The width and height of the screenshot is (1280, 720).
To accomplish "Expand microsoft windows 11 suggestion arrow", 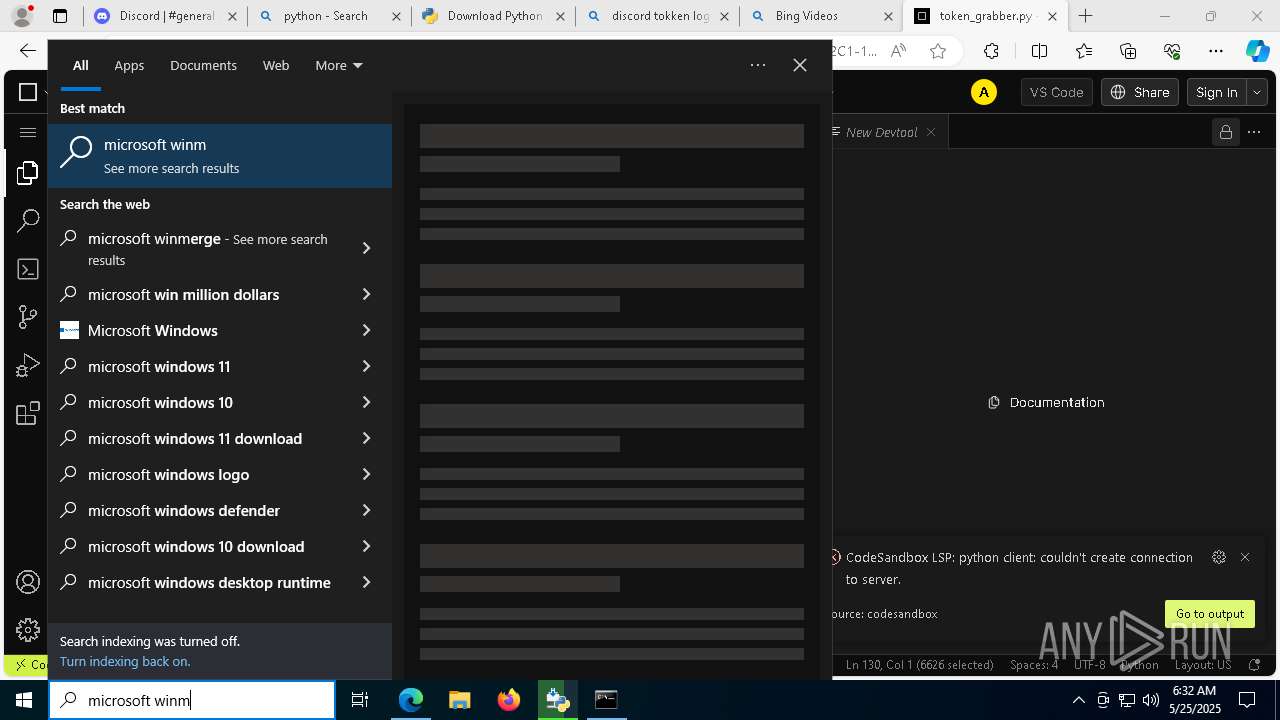I will (366, 366).
